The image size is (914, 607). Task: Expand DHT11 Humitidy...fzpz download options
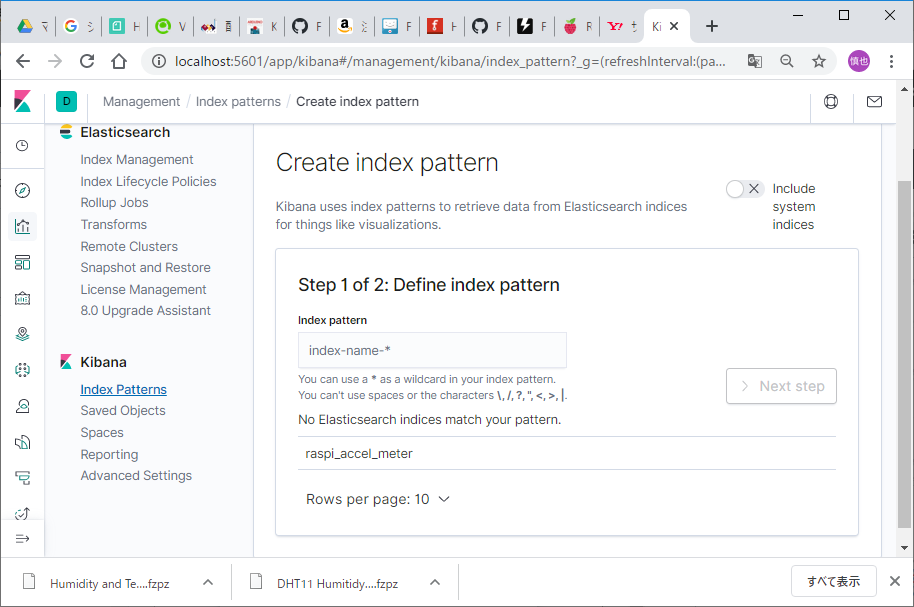435,582
